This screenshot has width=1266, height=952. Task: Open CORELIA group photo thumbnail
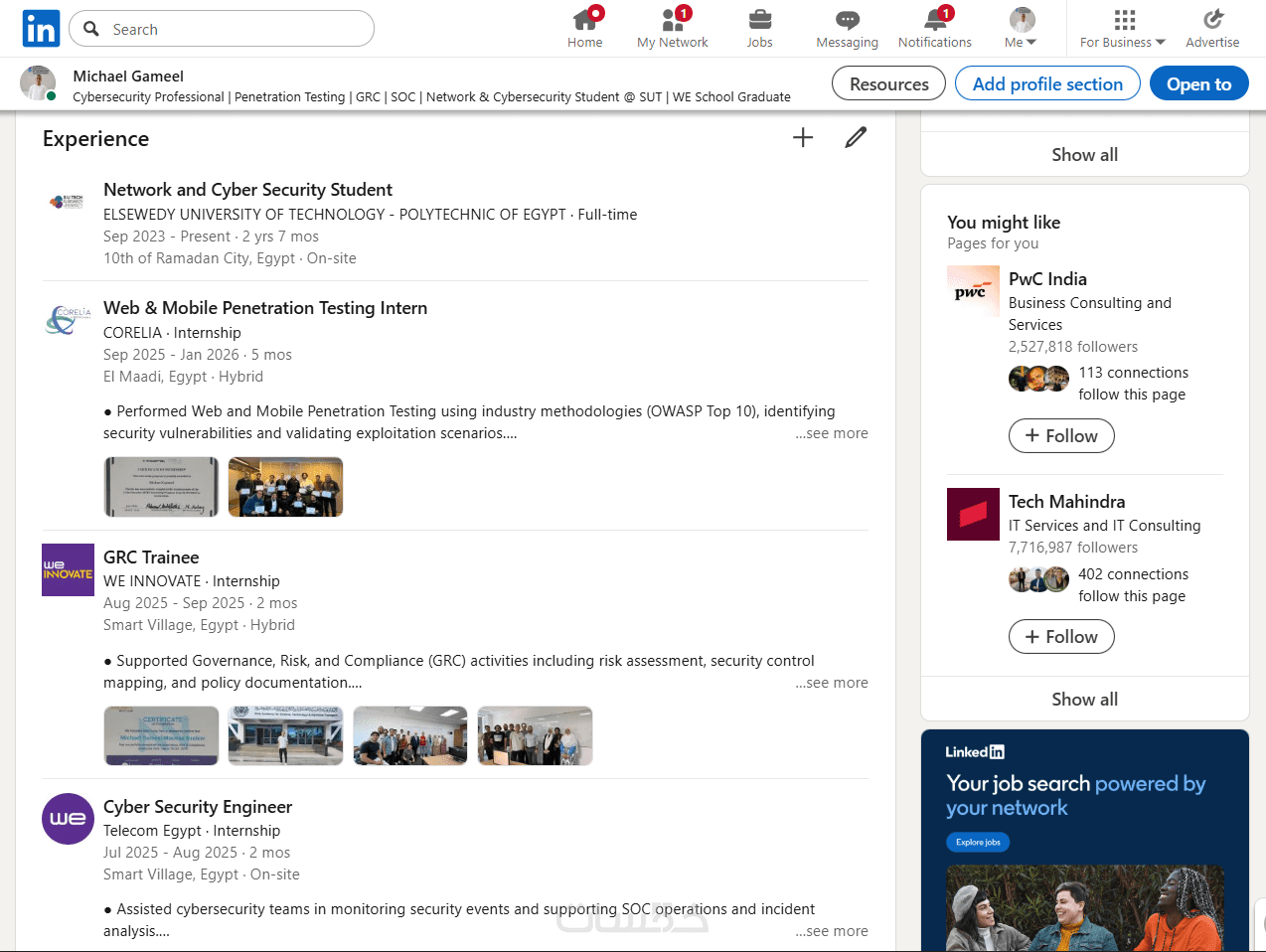coord(286,487)
